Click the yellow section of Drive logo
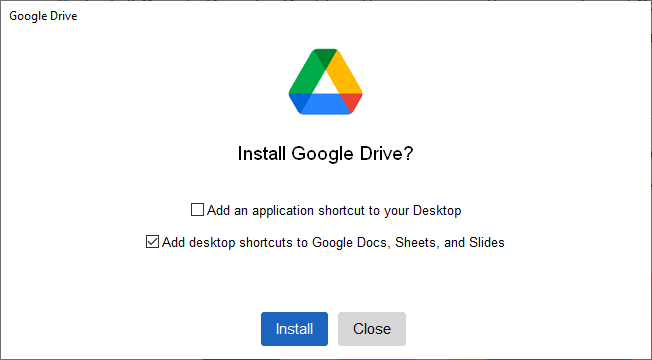Screen dimensions: 652x360 pos(346,75)
